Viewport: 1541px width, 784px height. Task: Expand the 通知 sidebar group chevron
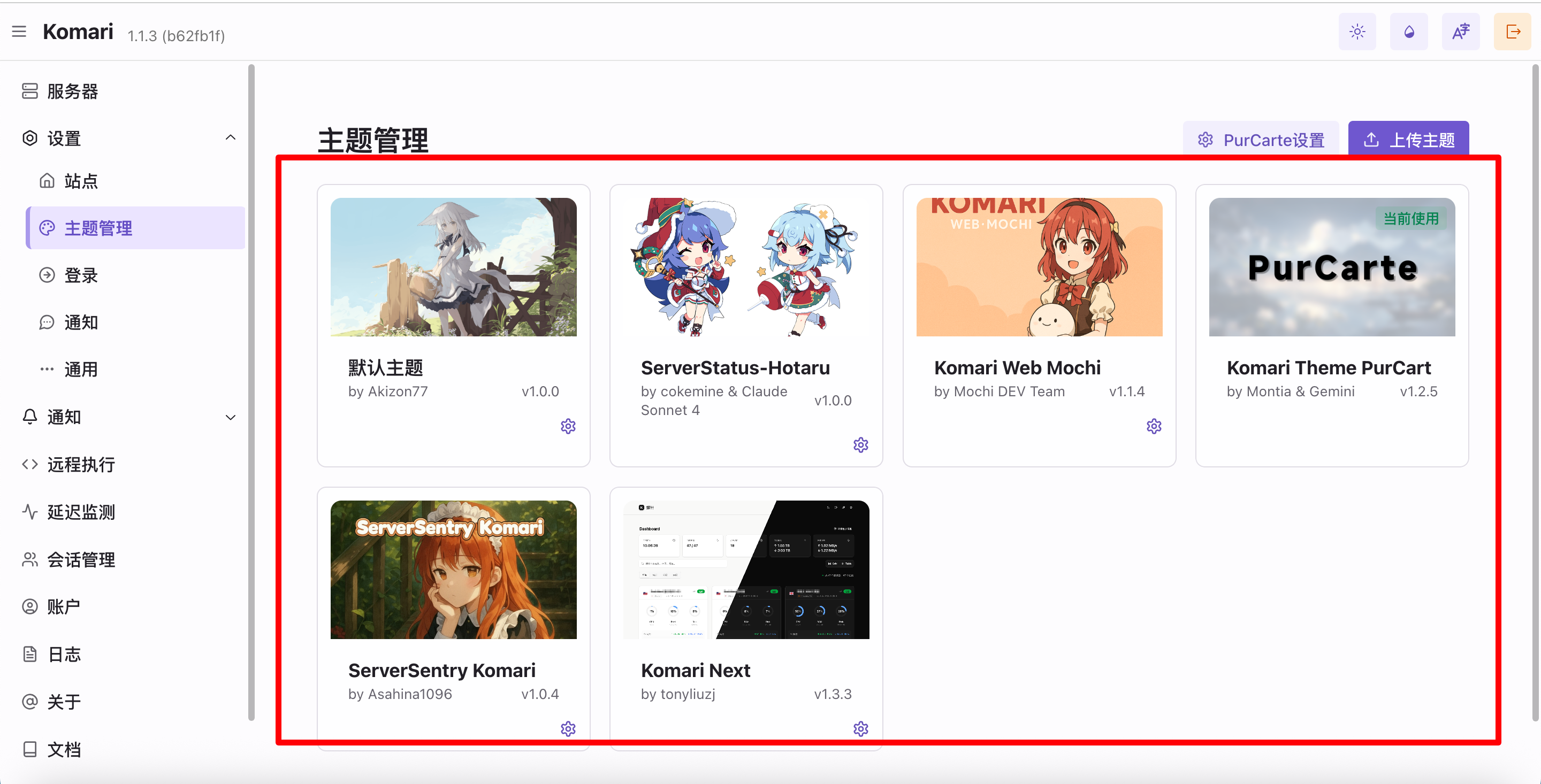[230, 418]
